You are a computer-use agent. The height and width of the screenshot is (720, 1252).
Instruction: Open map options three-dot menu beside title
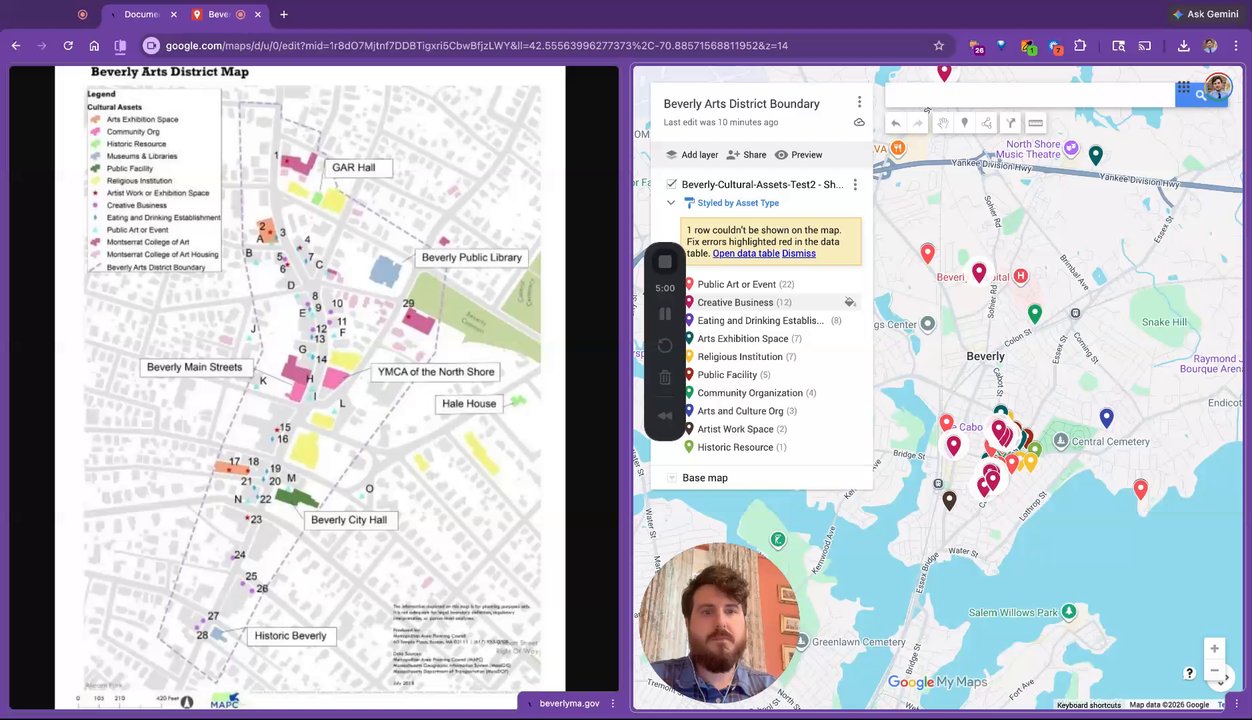859,103
